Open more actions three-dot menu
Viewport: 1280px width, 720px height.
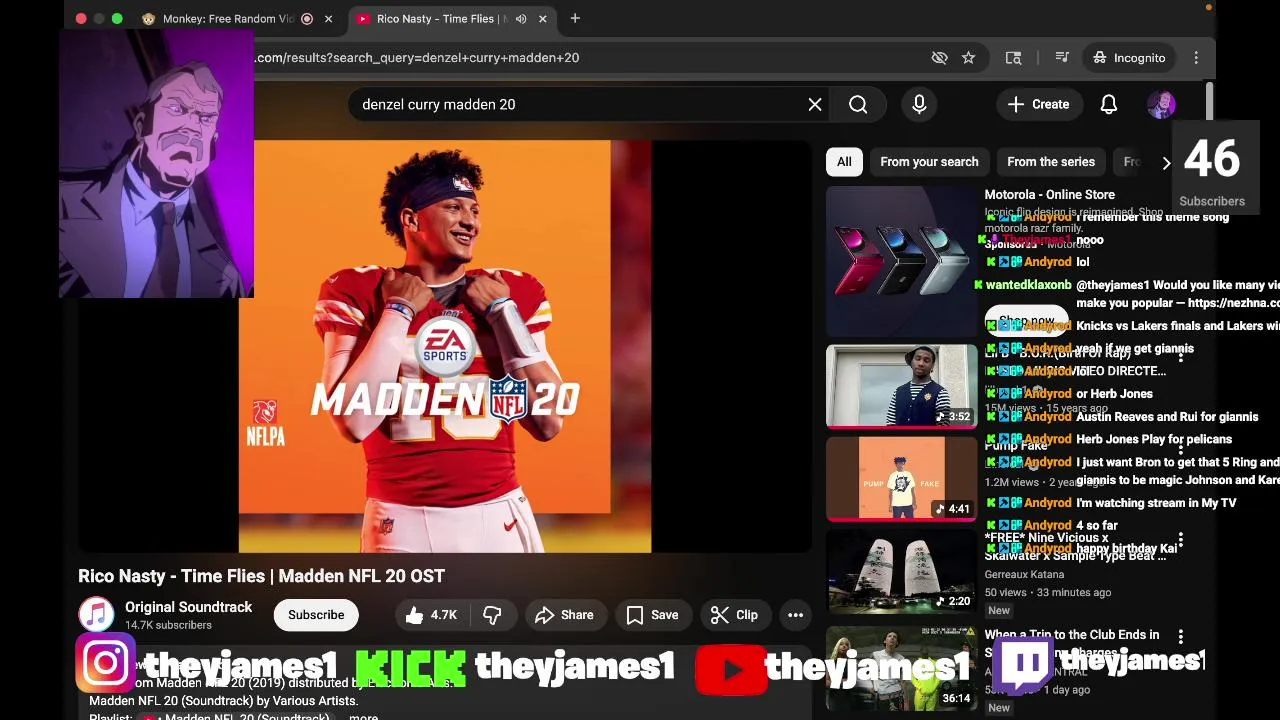pyautogui.click(x=795, y=615)
